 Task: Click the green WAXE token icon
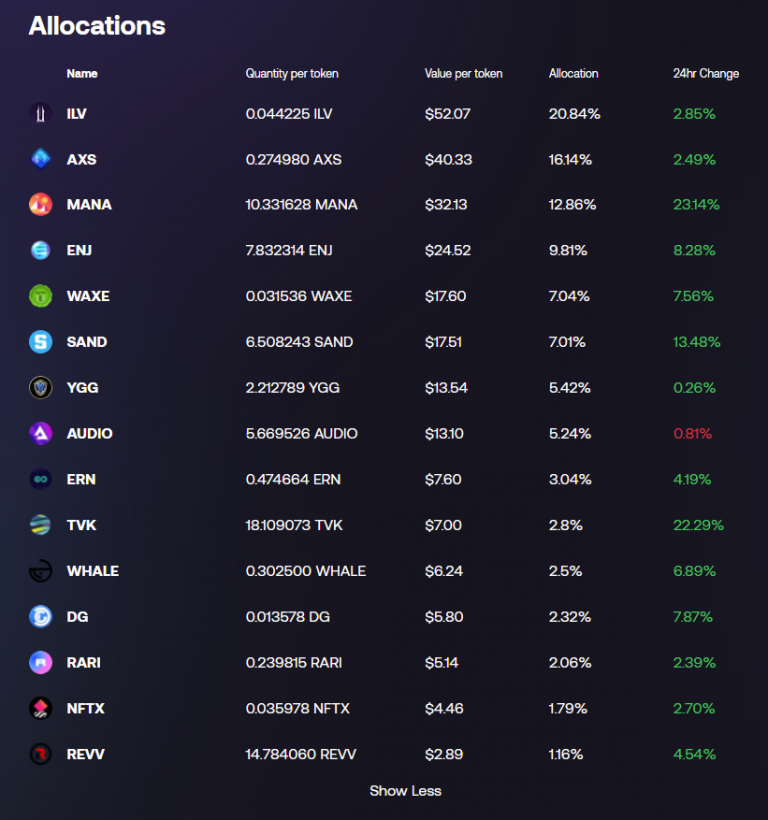click(x=40, y=296)
